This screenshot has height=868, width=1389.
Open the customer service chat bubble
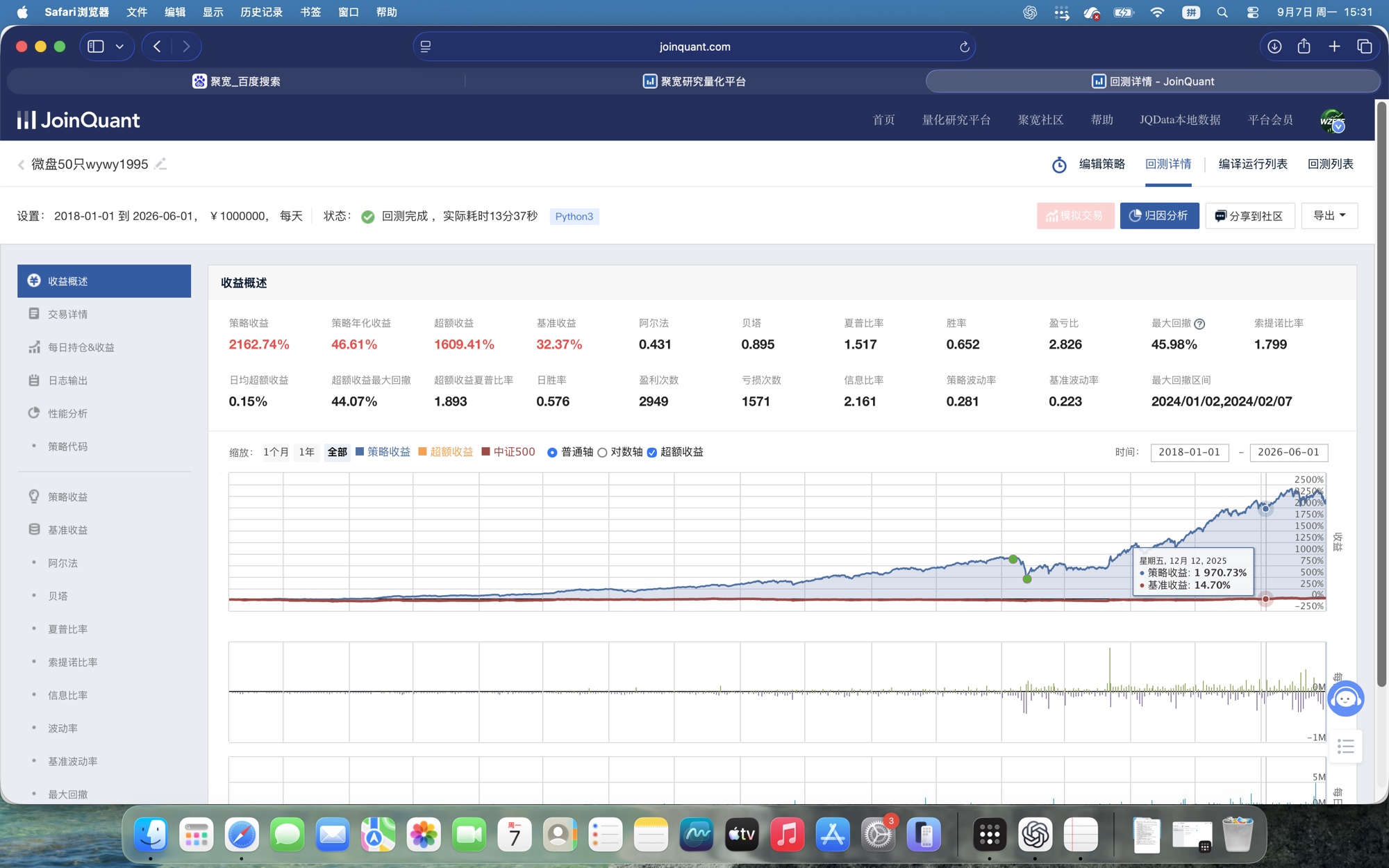(x=1345, y=699)
